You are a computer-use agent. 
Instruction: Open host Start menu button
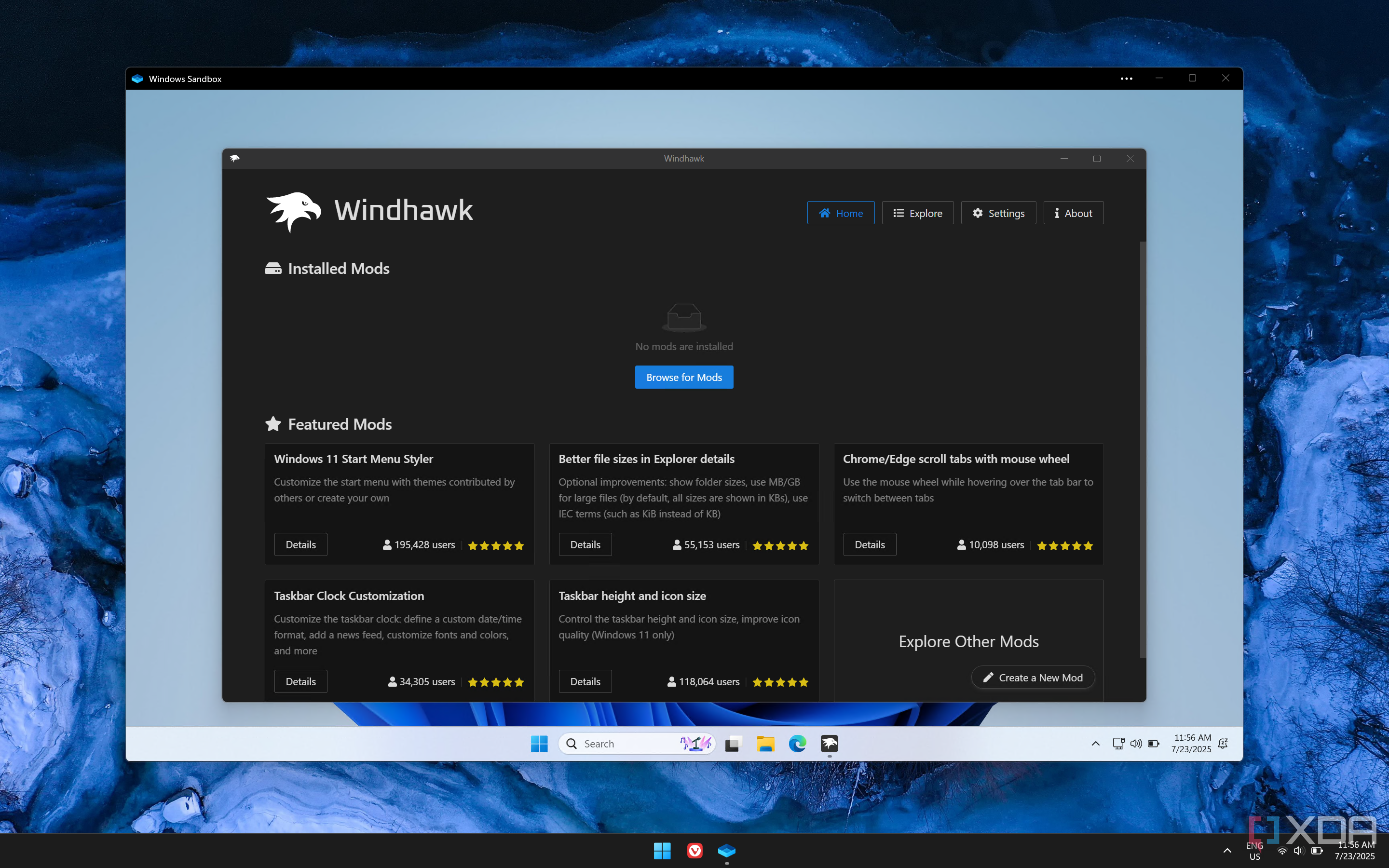(662, 850)
